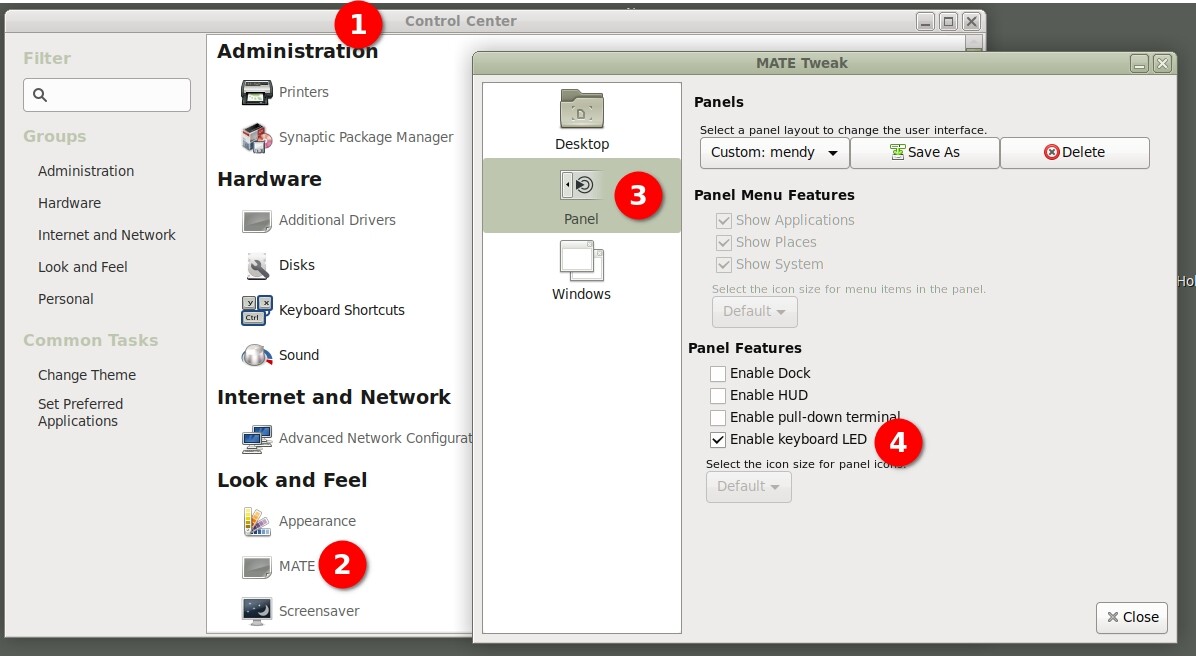The image size is (1196, 656).
Task: Click the Additional Drivers label
Action: pyautogui.click(x=337, y=220)
